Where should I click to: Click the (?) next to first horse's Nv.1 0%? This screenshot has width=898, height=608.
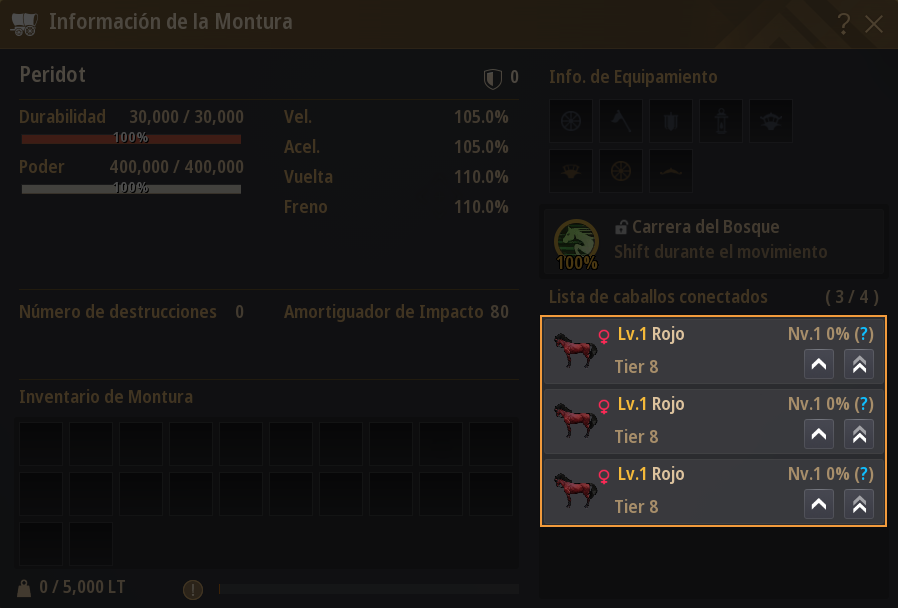pos(864,334)
